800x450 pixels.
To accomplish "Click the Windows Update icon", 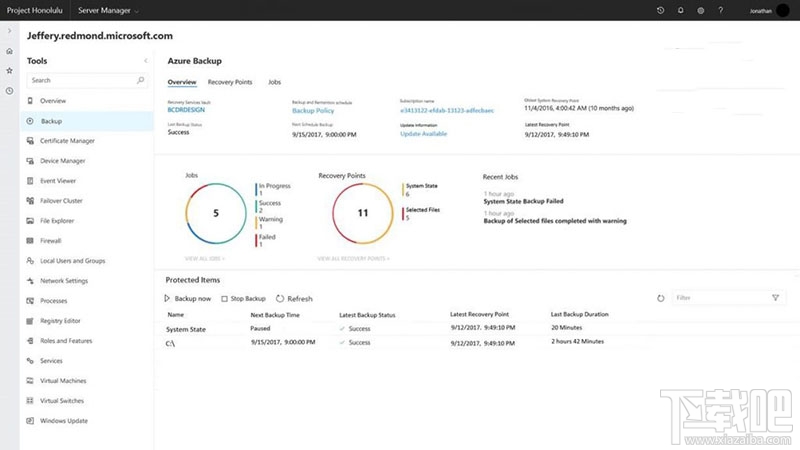I will [30, 420].
